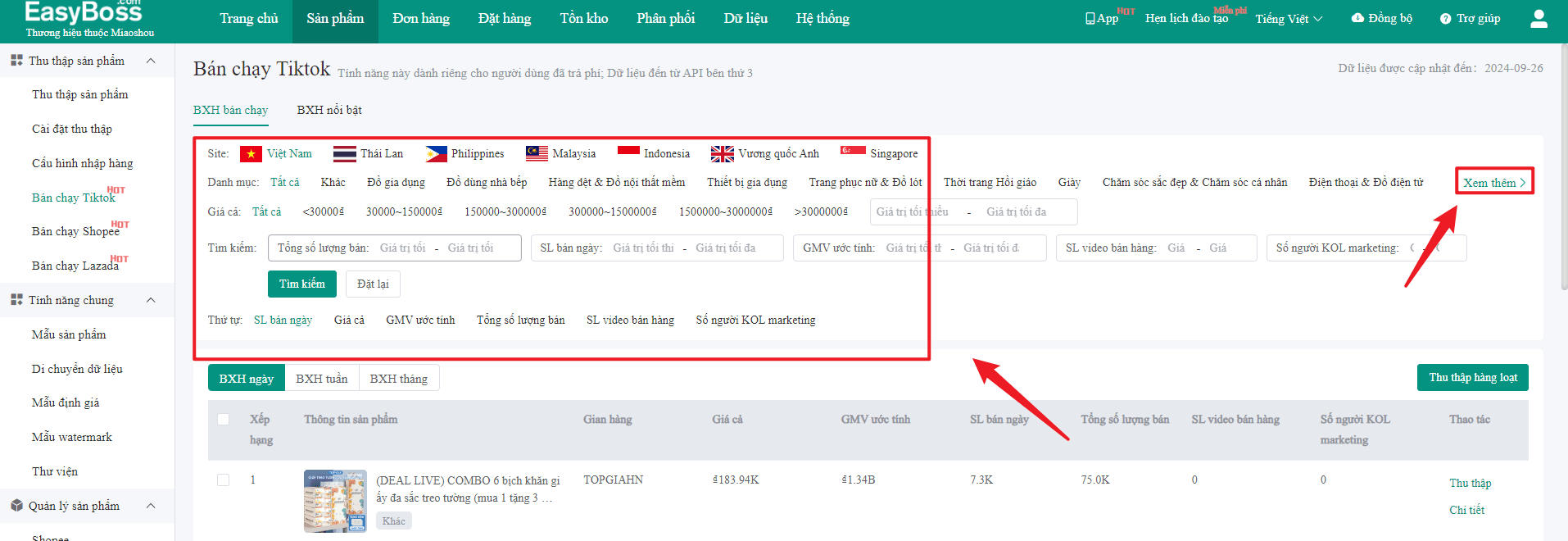
Task: Select the Thái Lan flag site
Action: click(344, 154)
